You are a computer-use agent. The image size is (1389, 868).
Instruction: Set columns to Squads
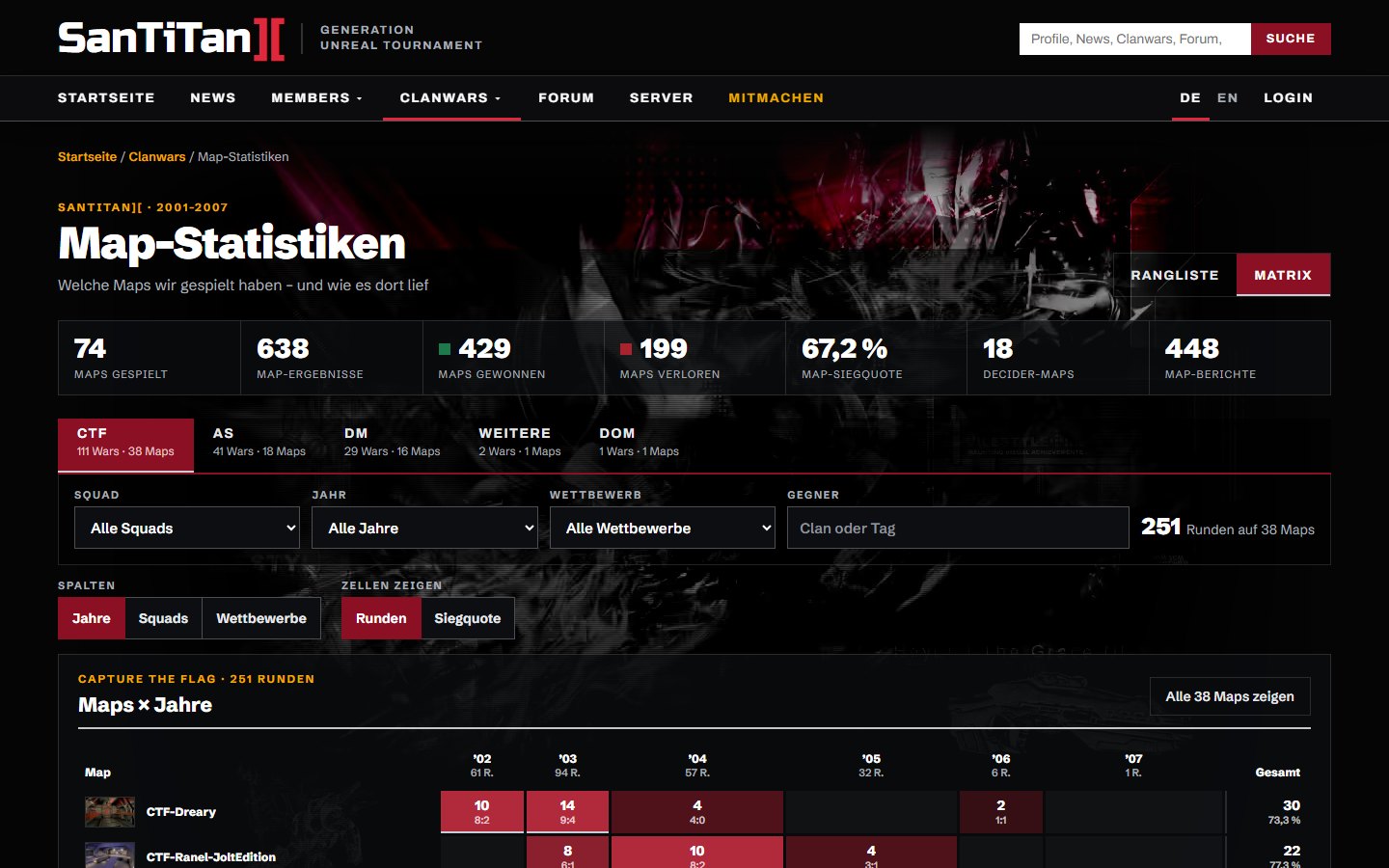(163, 618)
